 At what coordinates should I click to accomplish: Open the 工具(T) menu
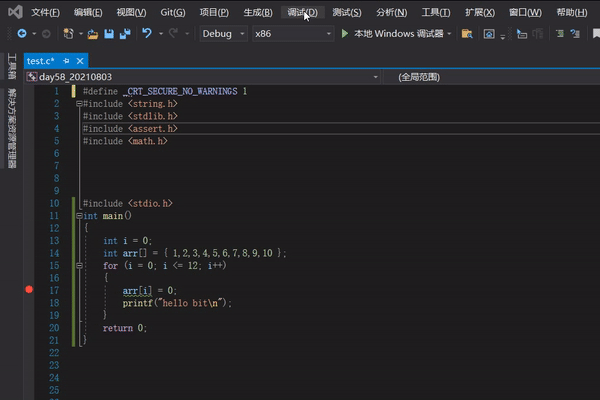pyautogui.click(x=436, y=13)
